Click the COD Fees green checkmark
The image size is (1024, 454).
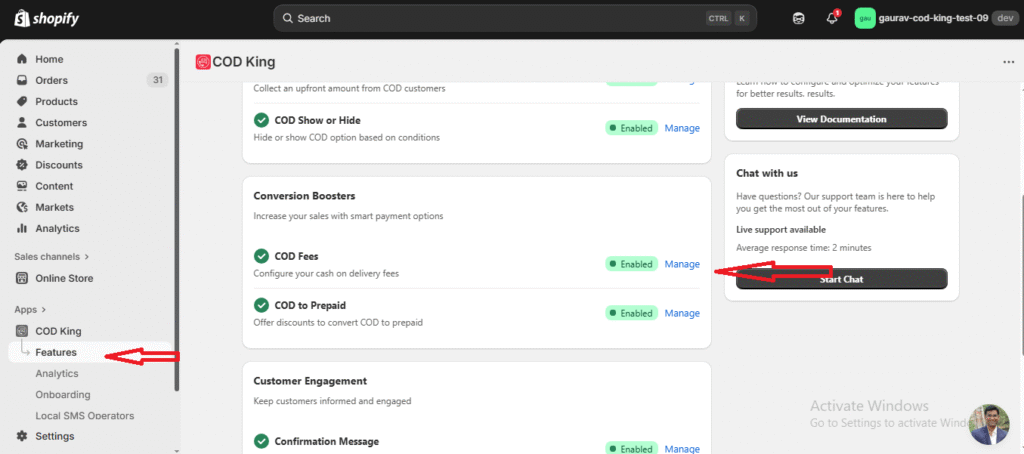(261, 257)
